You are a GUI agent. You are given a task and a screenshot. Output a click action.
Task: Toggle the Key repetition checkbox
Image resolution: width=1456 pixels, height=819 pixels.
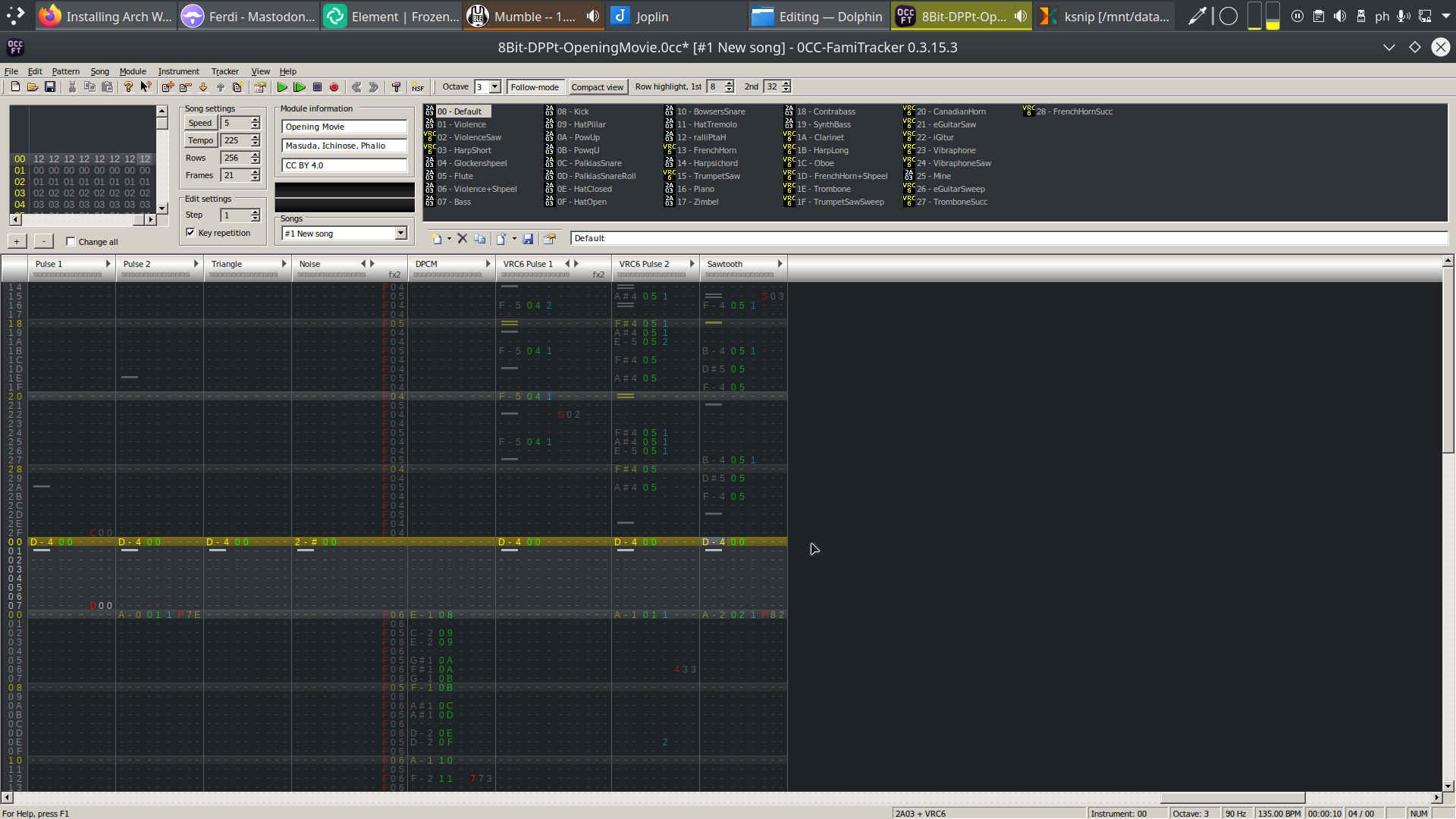pyautogui.click(x=191, y=233)
